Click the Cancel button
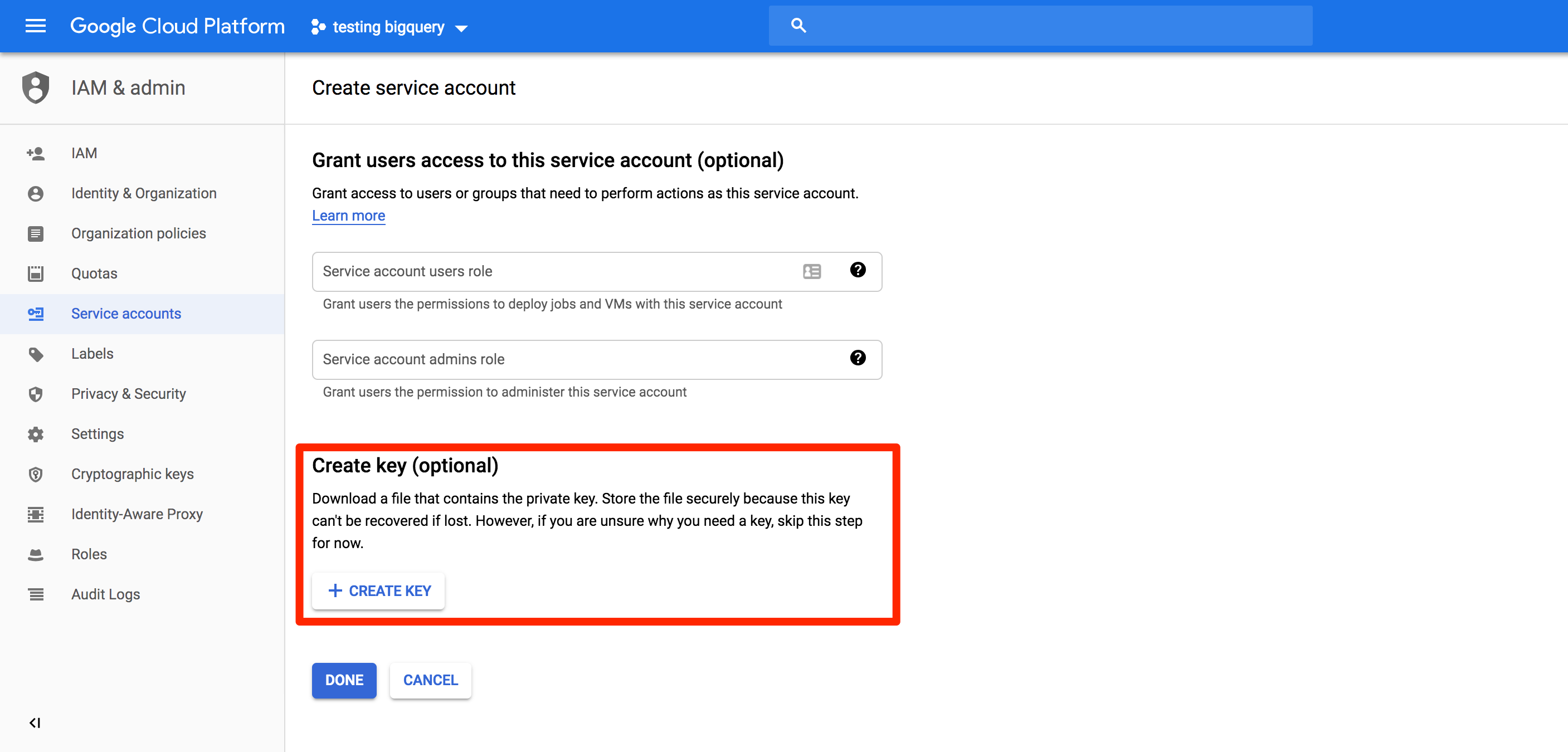This screenshot has width=1568, height=752. (x=430, y=680)
